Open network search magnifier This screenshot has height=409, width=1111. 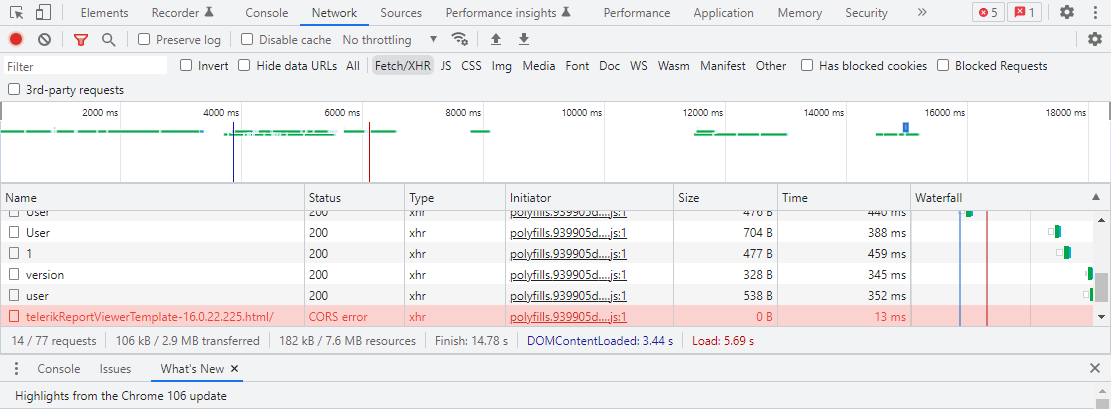(108, 39)
